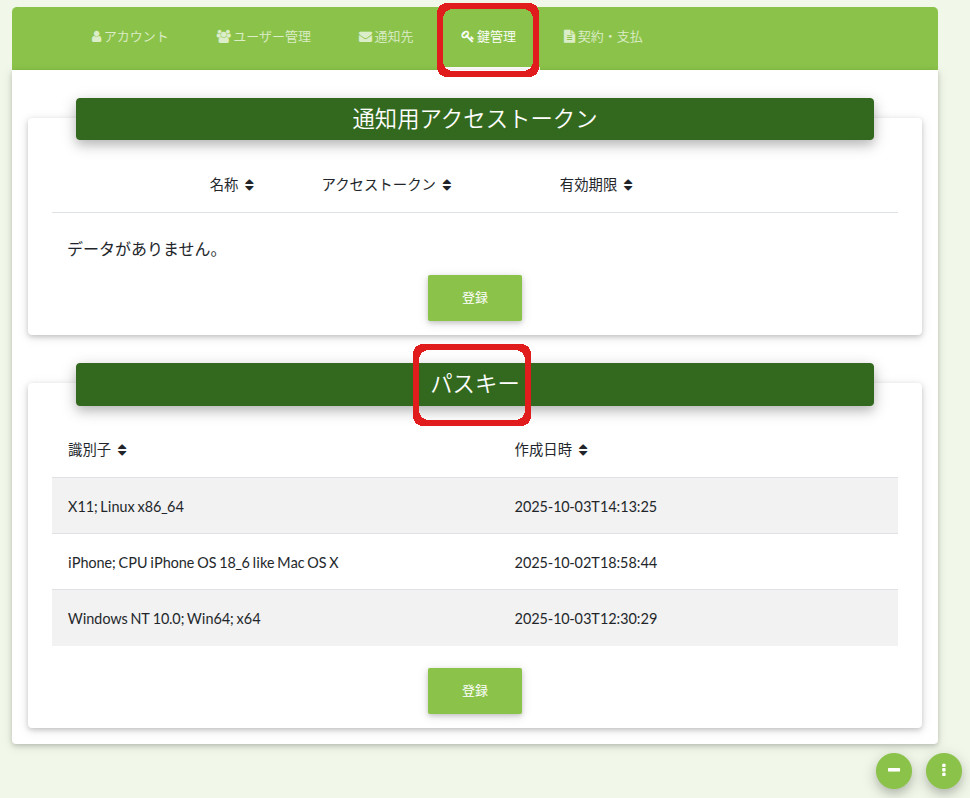
Task: Sort passkeys by 識別子 arrows
Action: [x=122, y=451]
